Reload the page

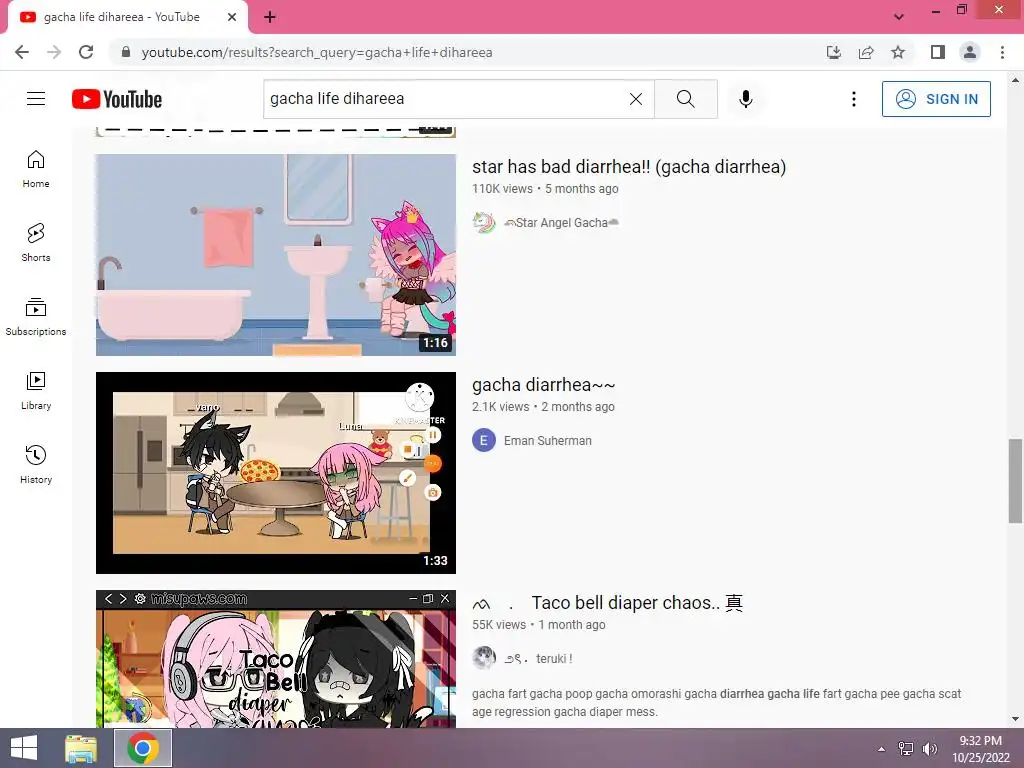(86, 52)
